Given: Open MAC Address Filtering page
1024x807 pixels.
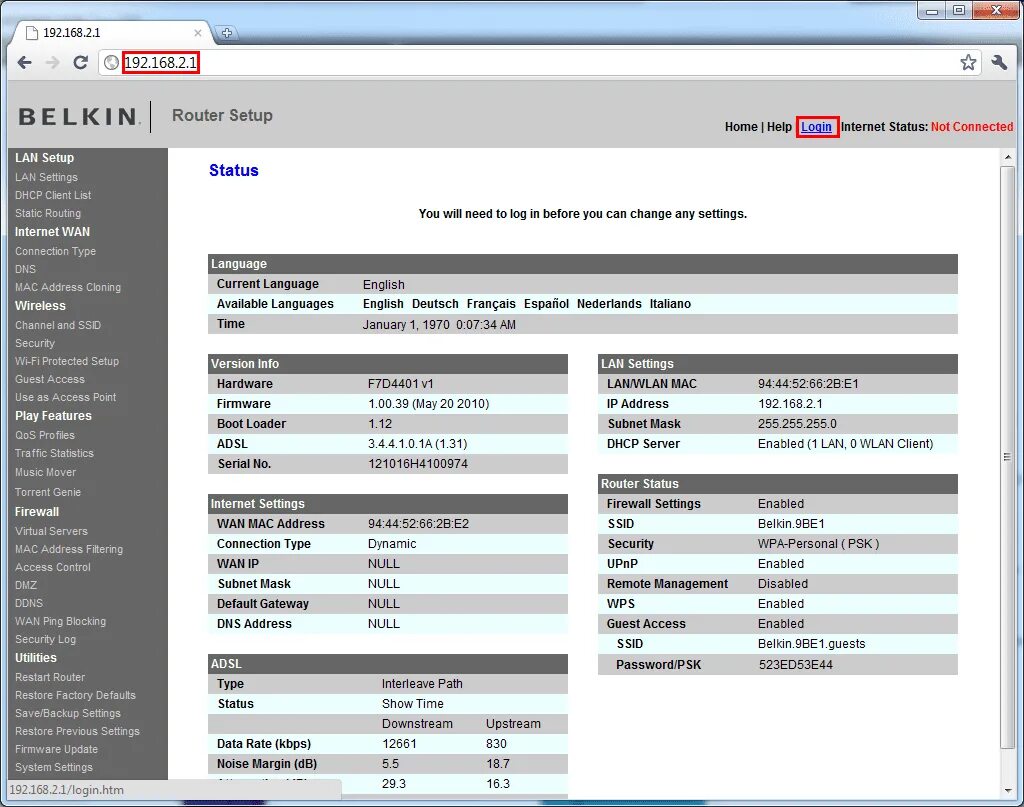Looking at the screenshot, I should (69, 550).
